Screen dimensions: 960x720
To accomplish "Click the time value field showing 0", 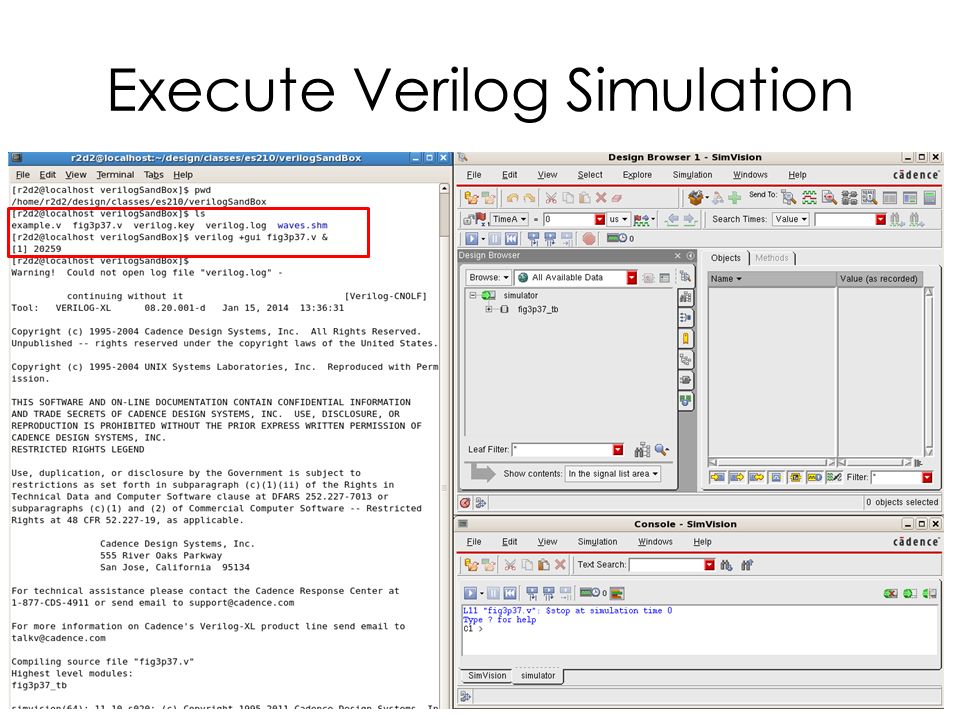I will [569, 219].
